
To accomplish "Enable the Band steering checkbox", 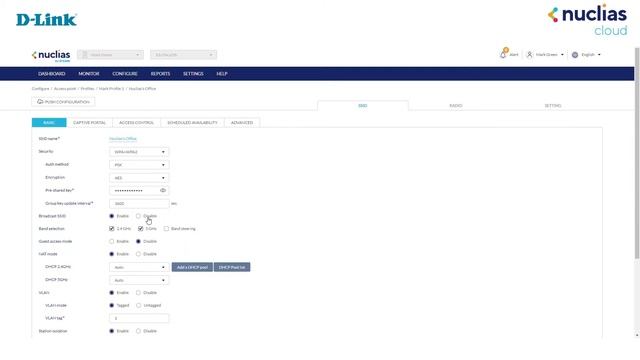I will click(x=166, y=229).
